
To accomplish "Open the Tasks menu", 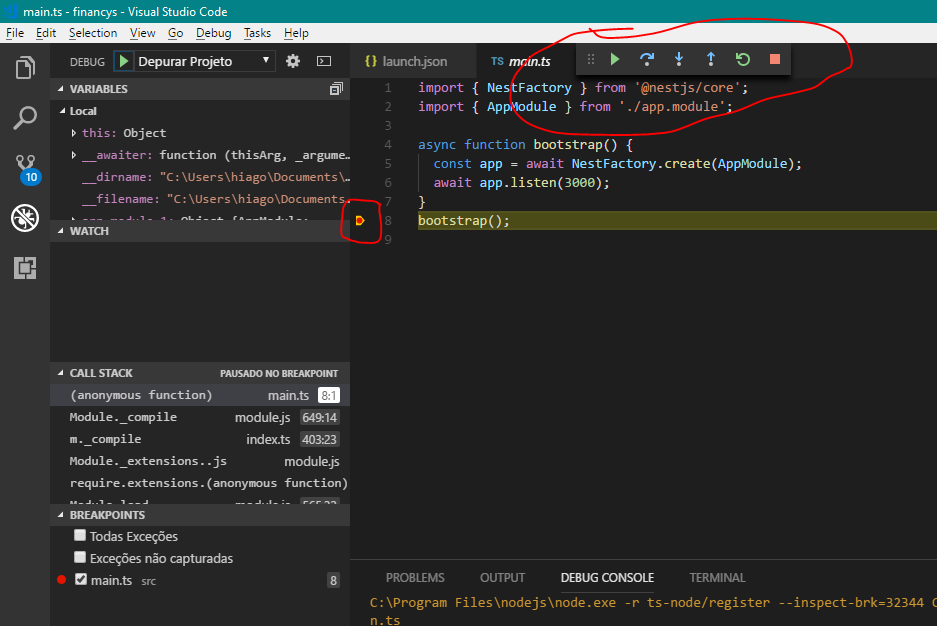I will [257, 33].
